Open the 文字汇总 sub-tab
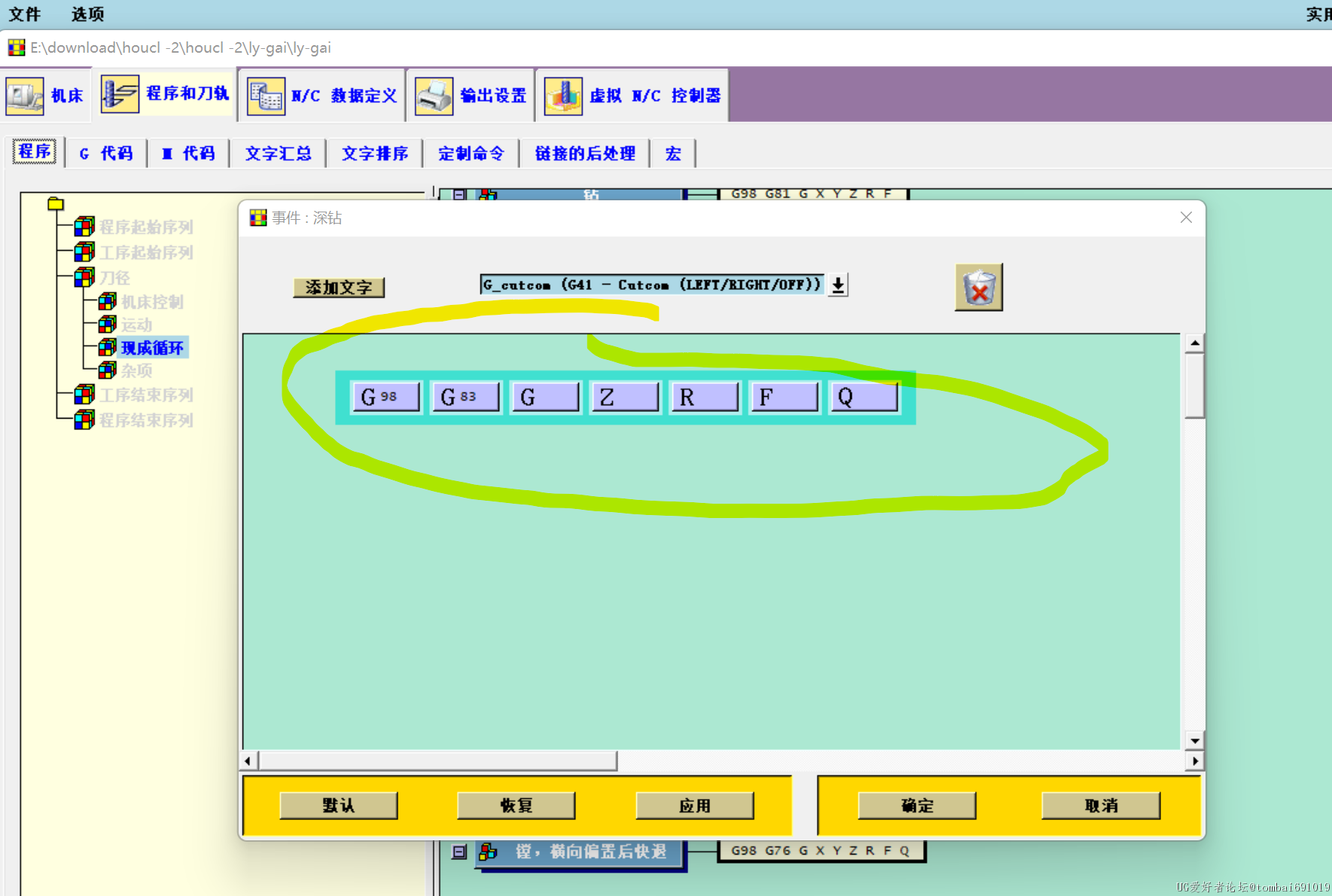The height and width of the screenshot is (896, 1332). [x=278, y=154]
